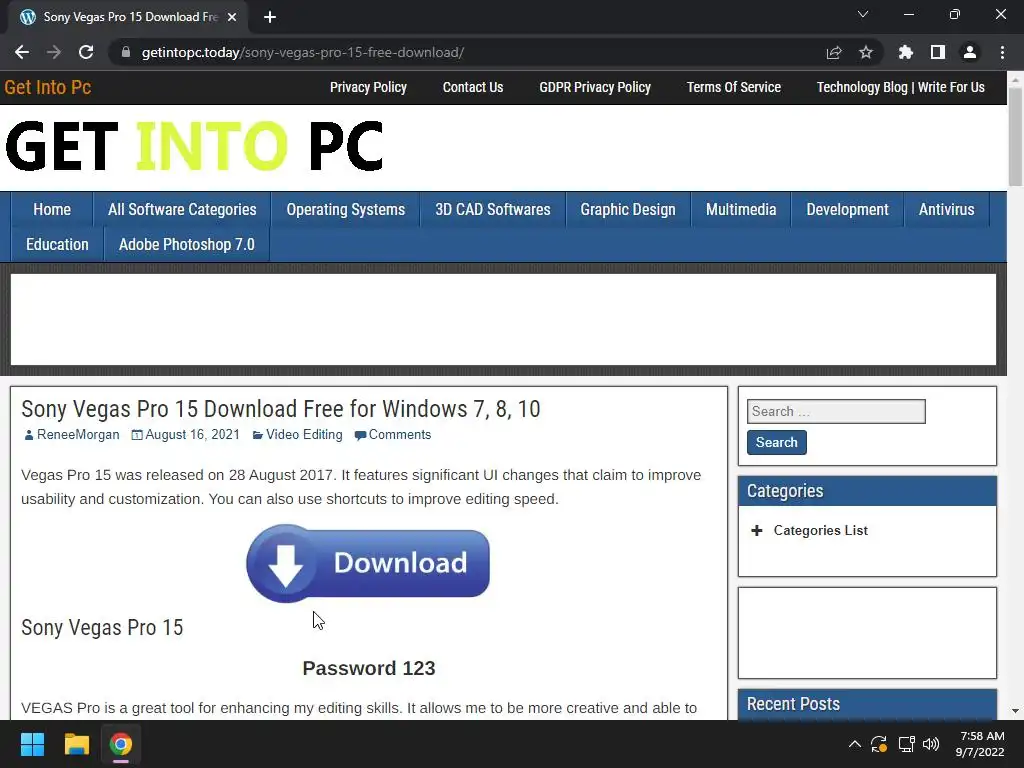Viewport: 1024px width, 768px height.
Task: Open the article title heading link
Action: click(x=281, y=409)
